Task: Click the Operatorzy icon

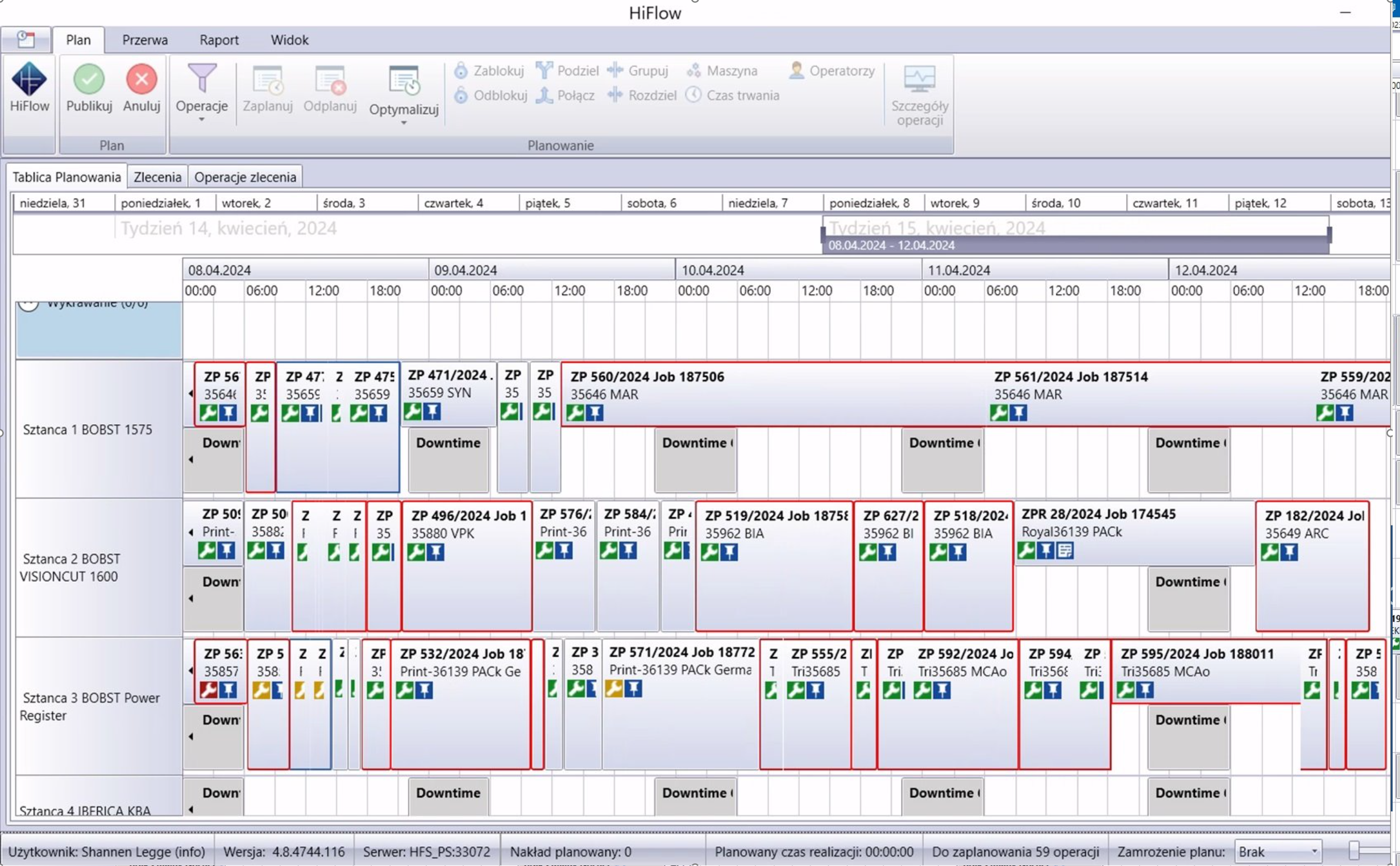Action: point(796,70)
